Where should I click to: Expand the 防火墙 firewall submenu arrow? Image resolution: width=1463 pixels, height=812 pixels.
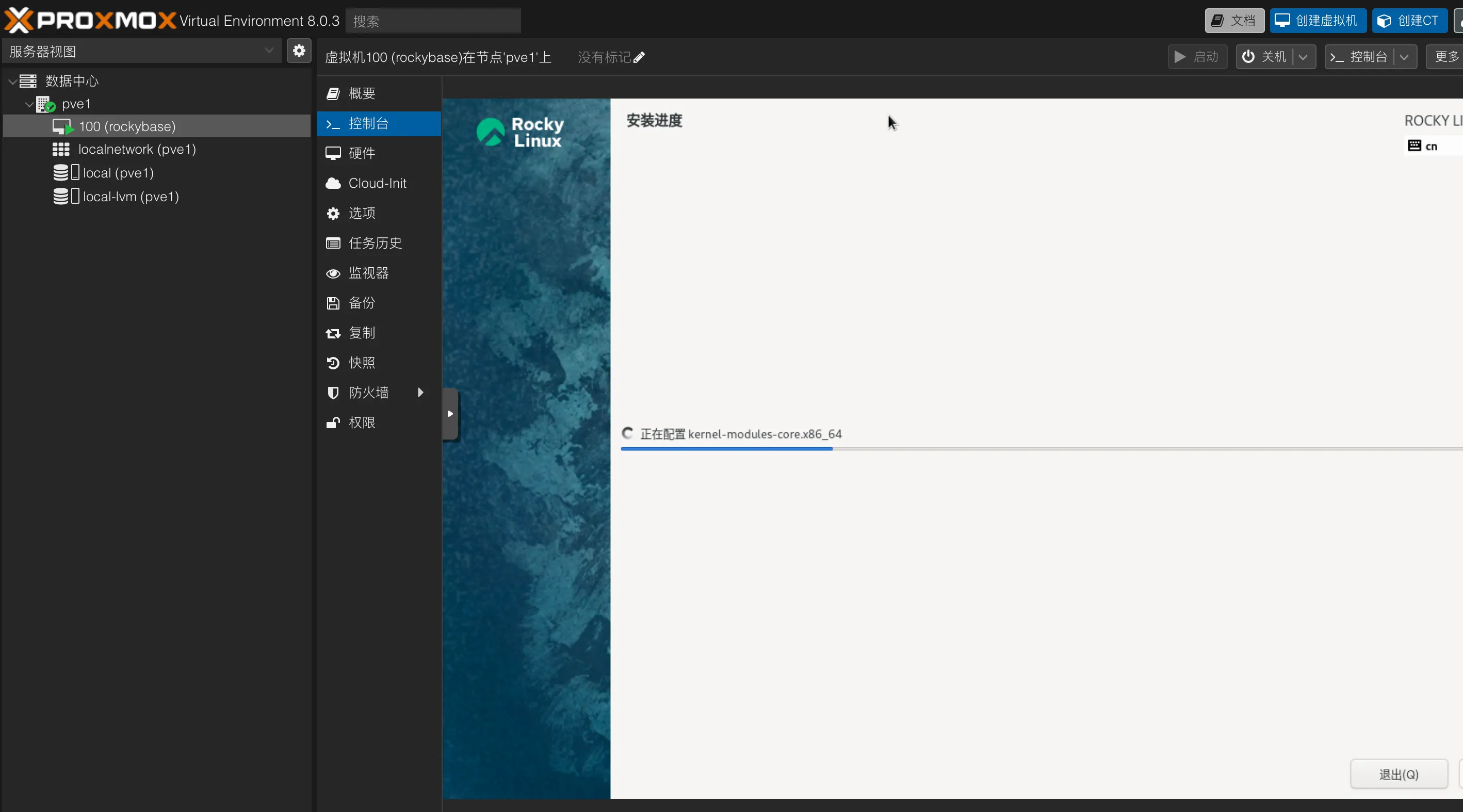click(420, 393)
